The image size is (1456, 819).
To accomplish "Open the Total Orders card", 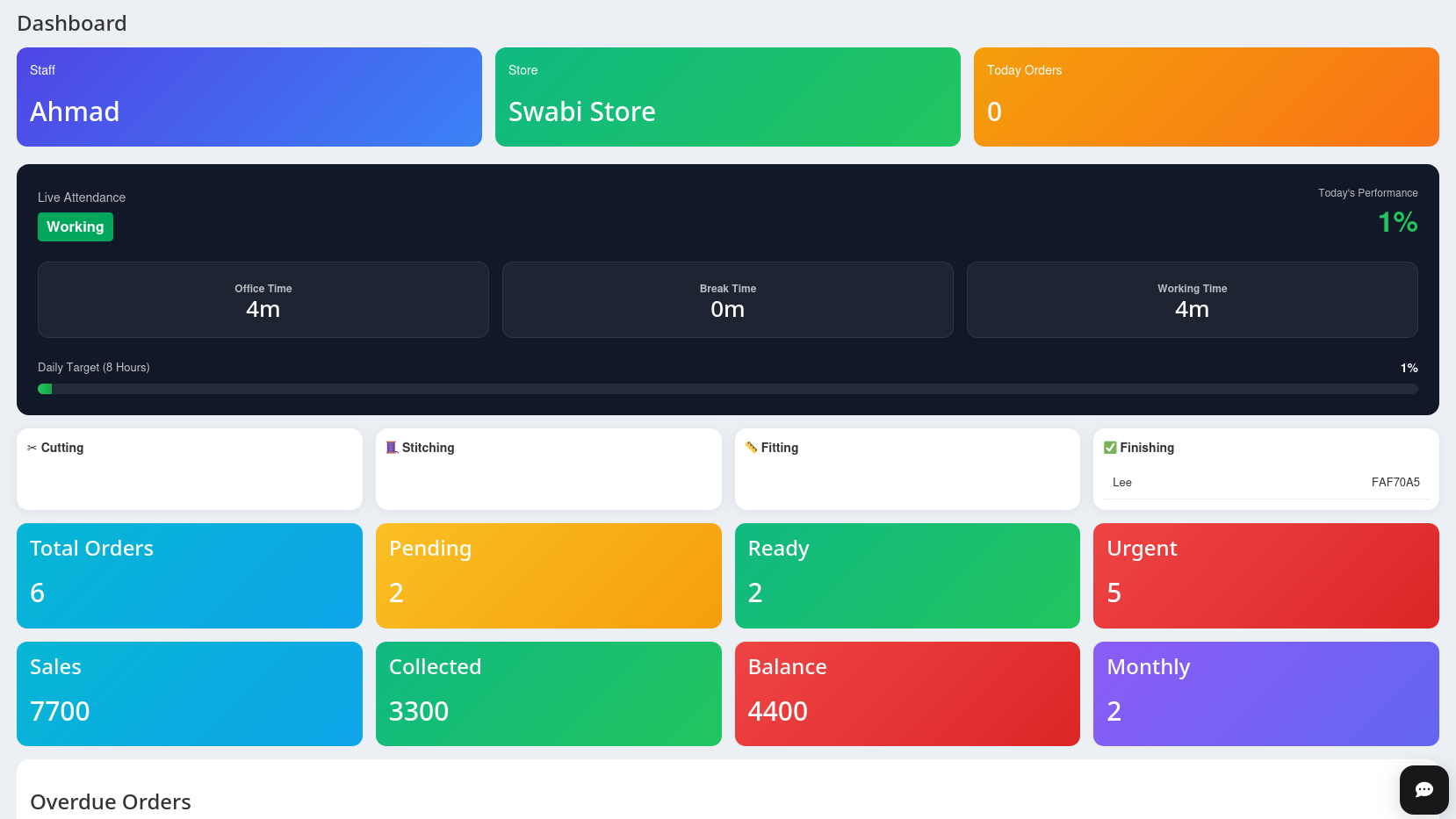I will (190, 576).
